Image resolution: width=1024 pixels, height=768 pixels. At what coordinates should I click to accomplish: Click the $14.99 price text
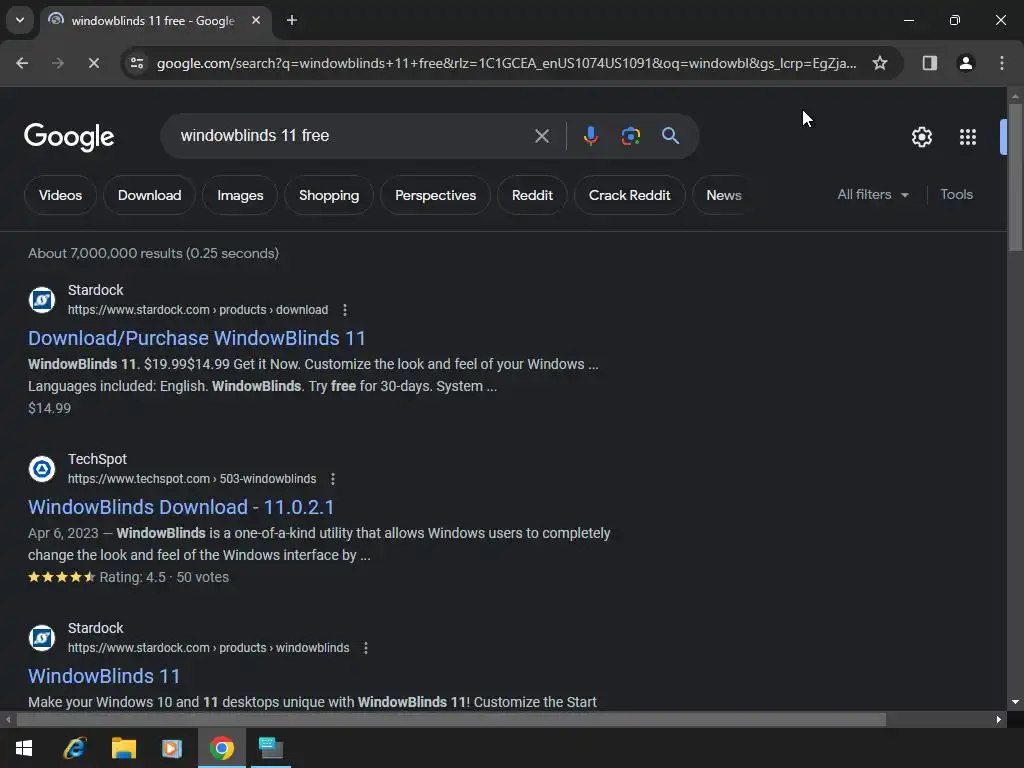pyautogui.click(x=50, y=408)
